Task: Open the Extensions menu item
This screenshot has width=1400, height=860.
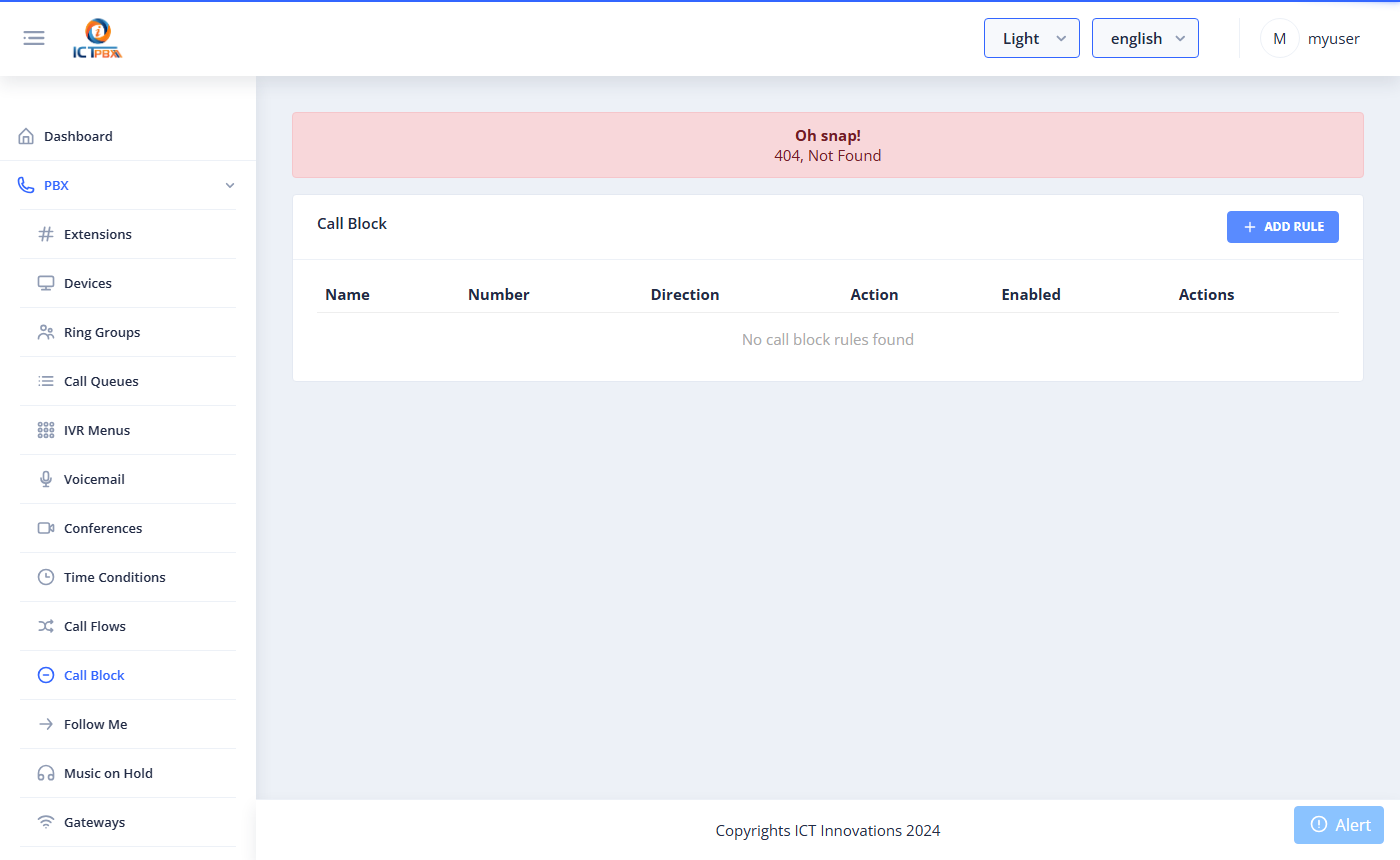Action: click(128, 234)
